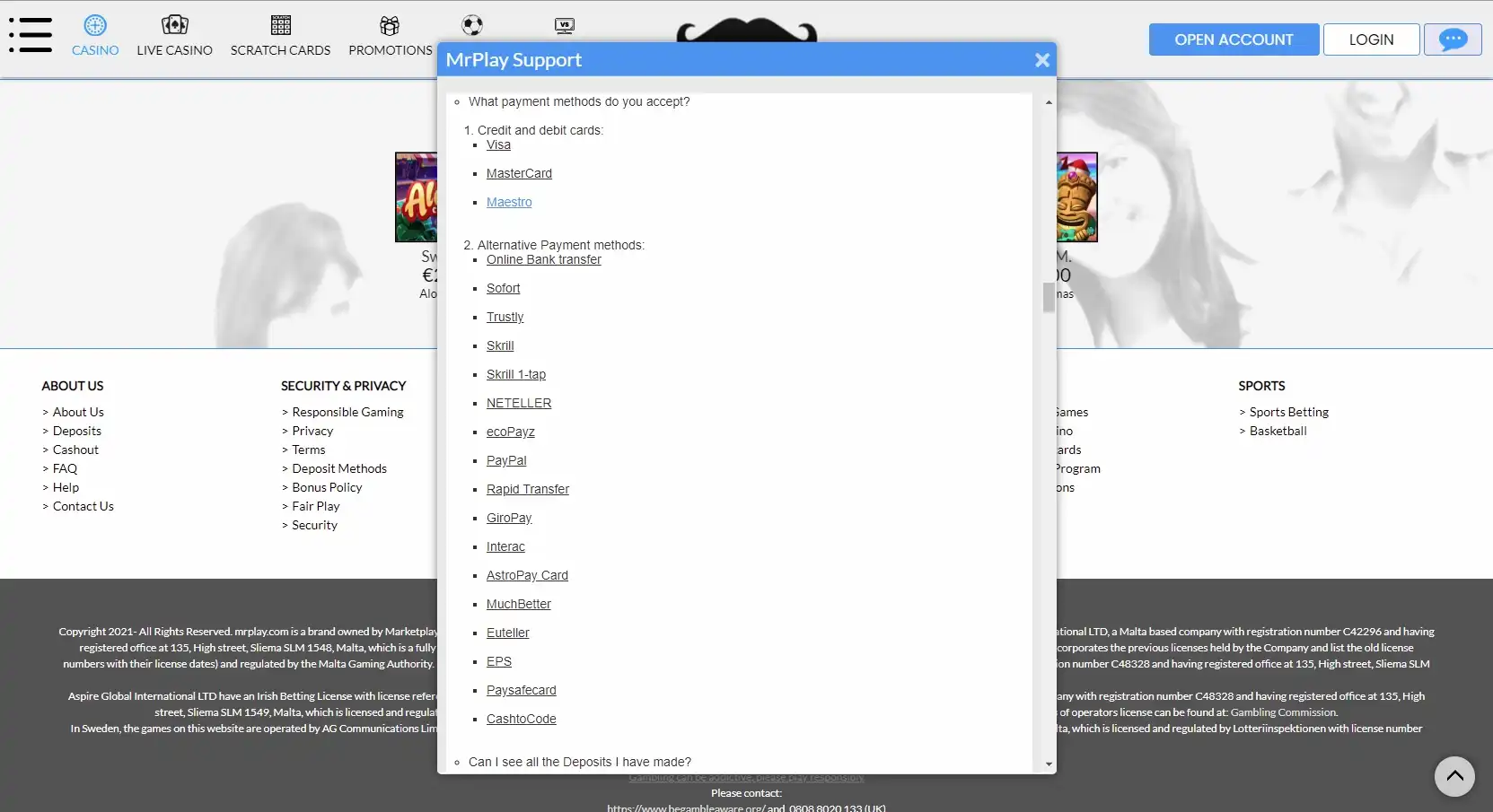1493x812 pixels.
Task: Expand 'Can I see all the Deposits' question
Action: 579,762
